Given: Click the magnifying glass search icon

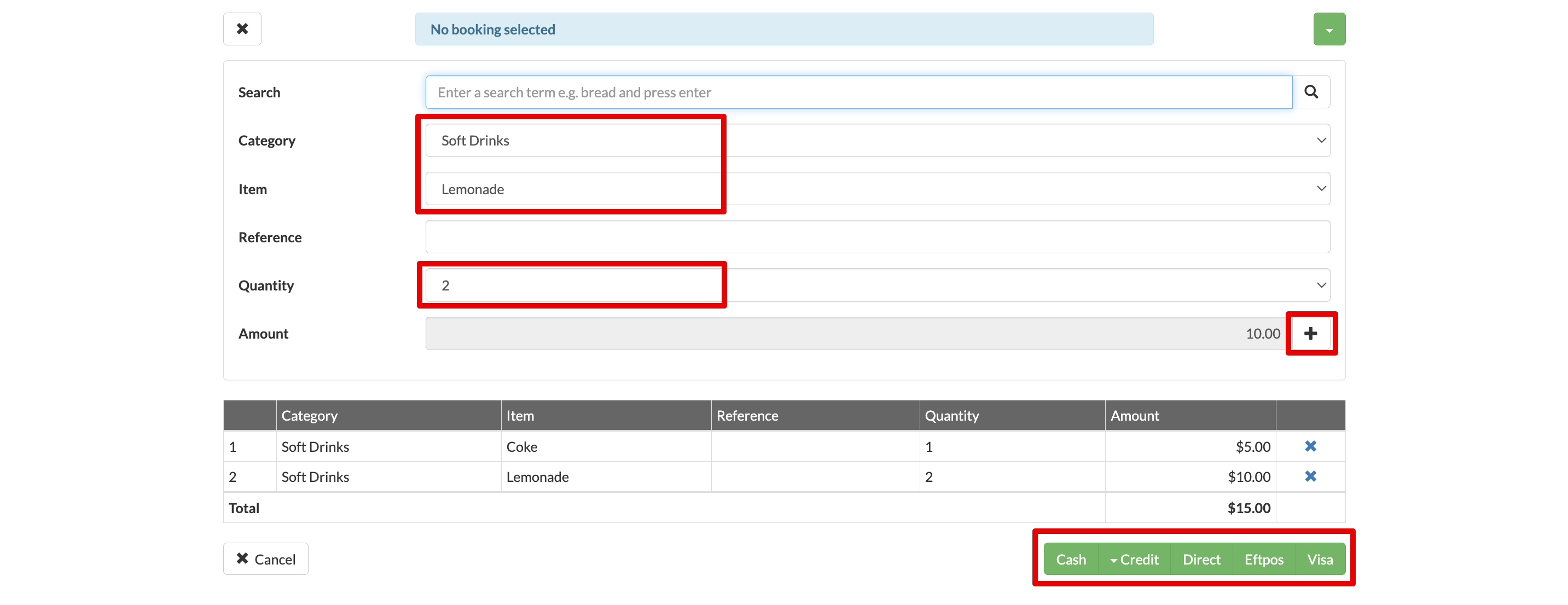Looking at the screenshot, I should pyautogui.click(x=1310, y=92).
